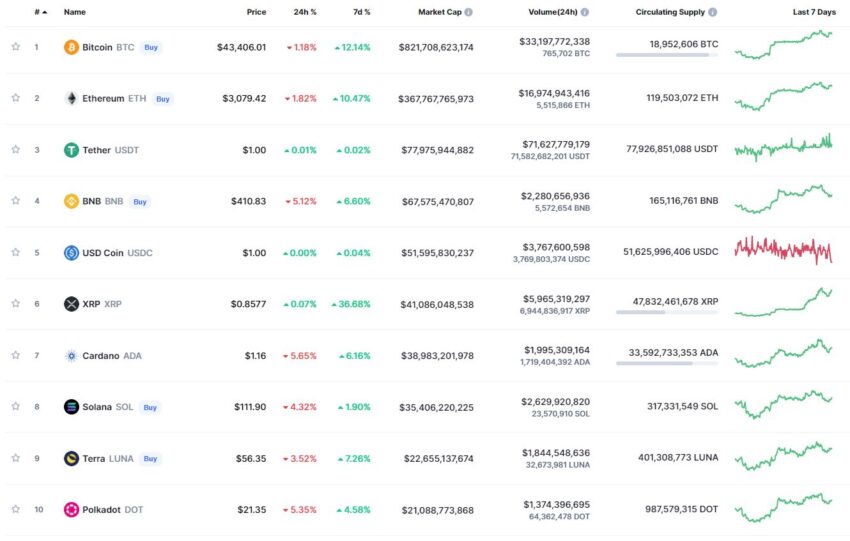Toggle the Tether watchlist star
Screen dimensions: 850x541
point(16,149)
